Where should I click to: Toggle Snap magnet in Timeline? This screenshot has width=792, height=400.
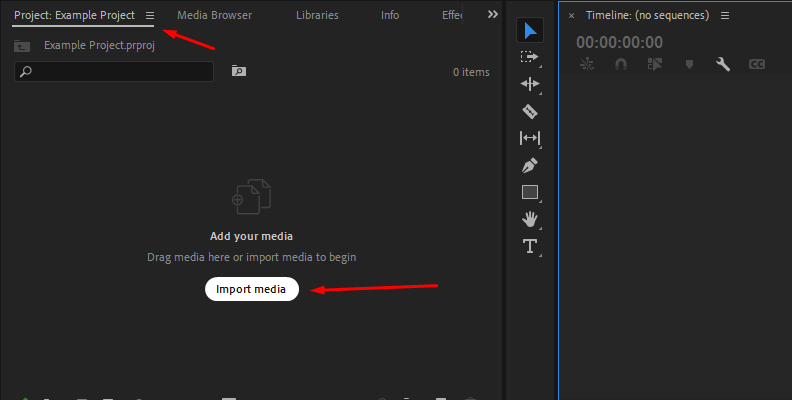[620, 64]
